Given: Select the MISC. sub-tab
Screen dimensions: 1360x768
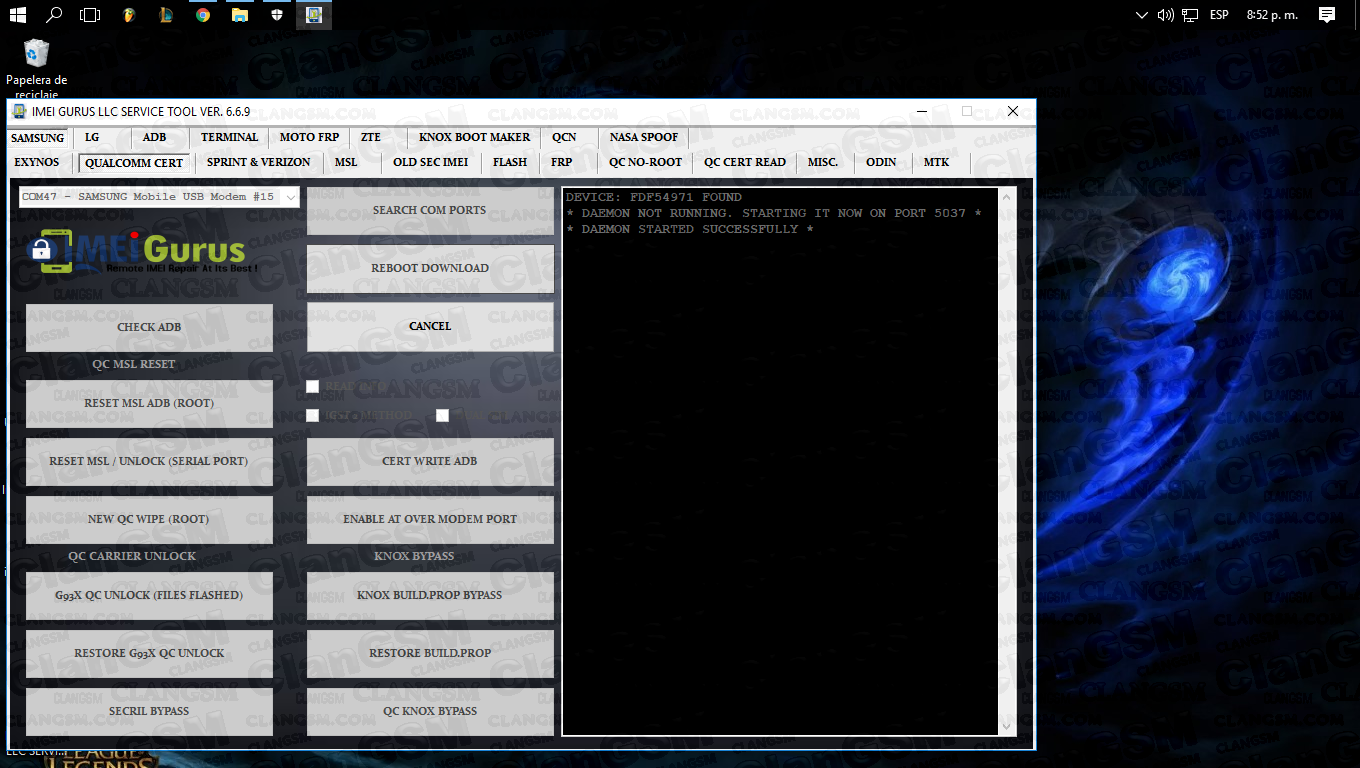Looking at the screenshot, I should click(823, 162).
